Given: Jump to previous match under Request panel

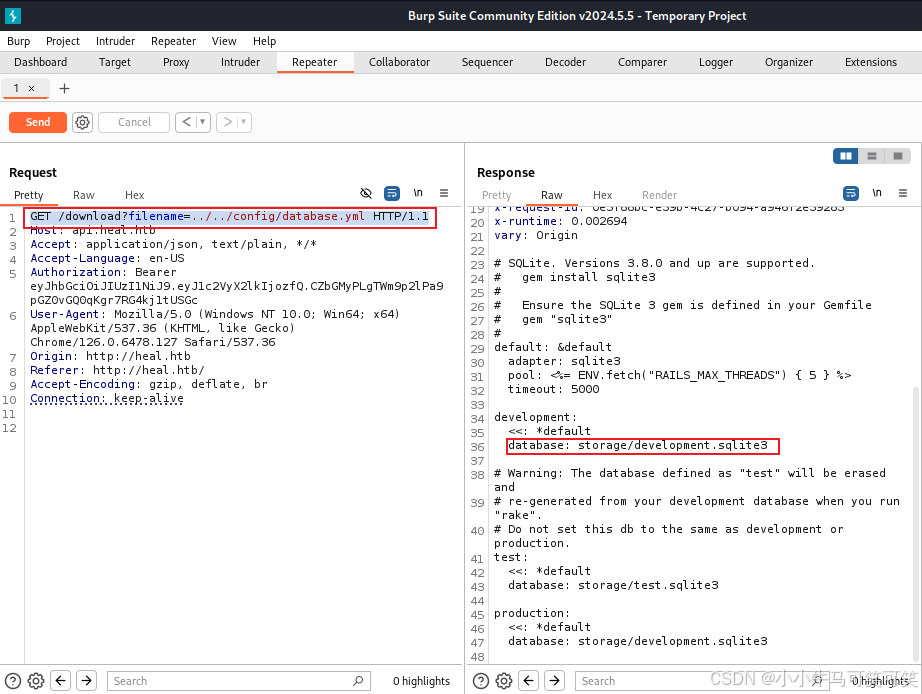Looking at the screenshot, I should [61, 681].
